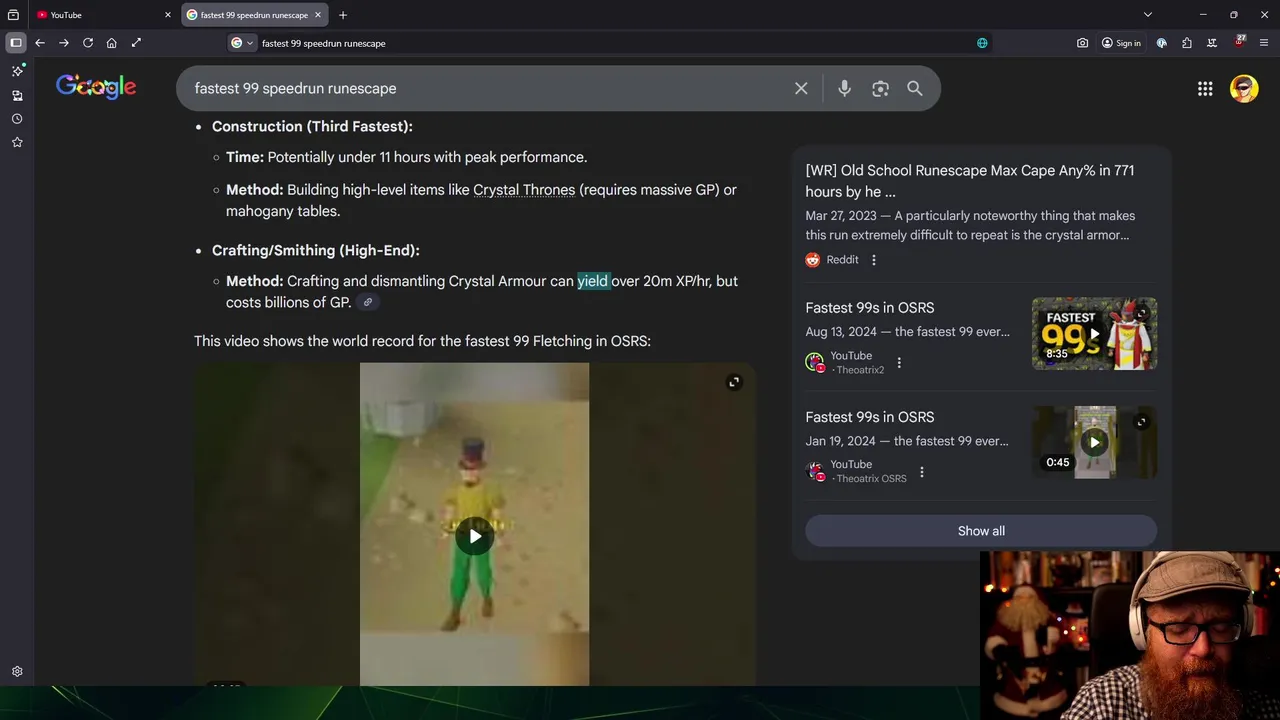Open the second sidebar icon below sparkle
The width and height of the screenshot is (1280, 720).
(x=17, y=95)
